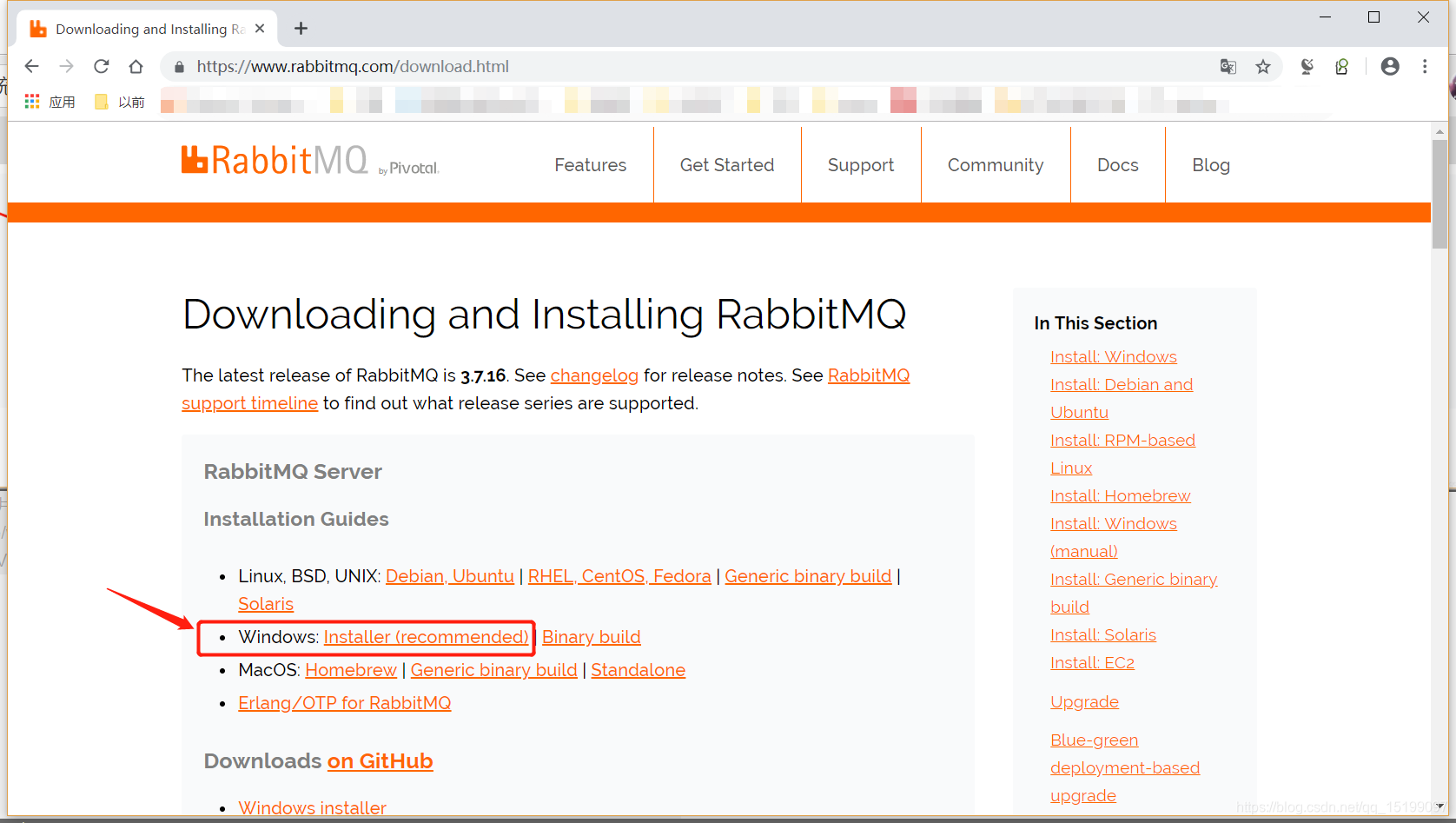Open the translate page icon
Image resolution: width=1456 pixels, height=823 pixels.
pos(1228,67)
